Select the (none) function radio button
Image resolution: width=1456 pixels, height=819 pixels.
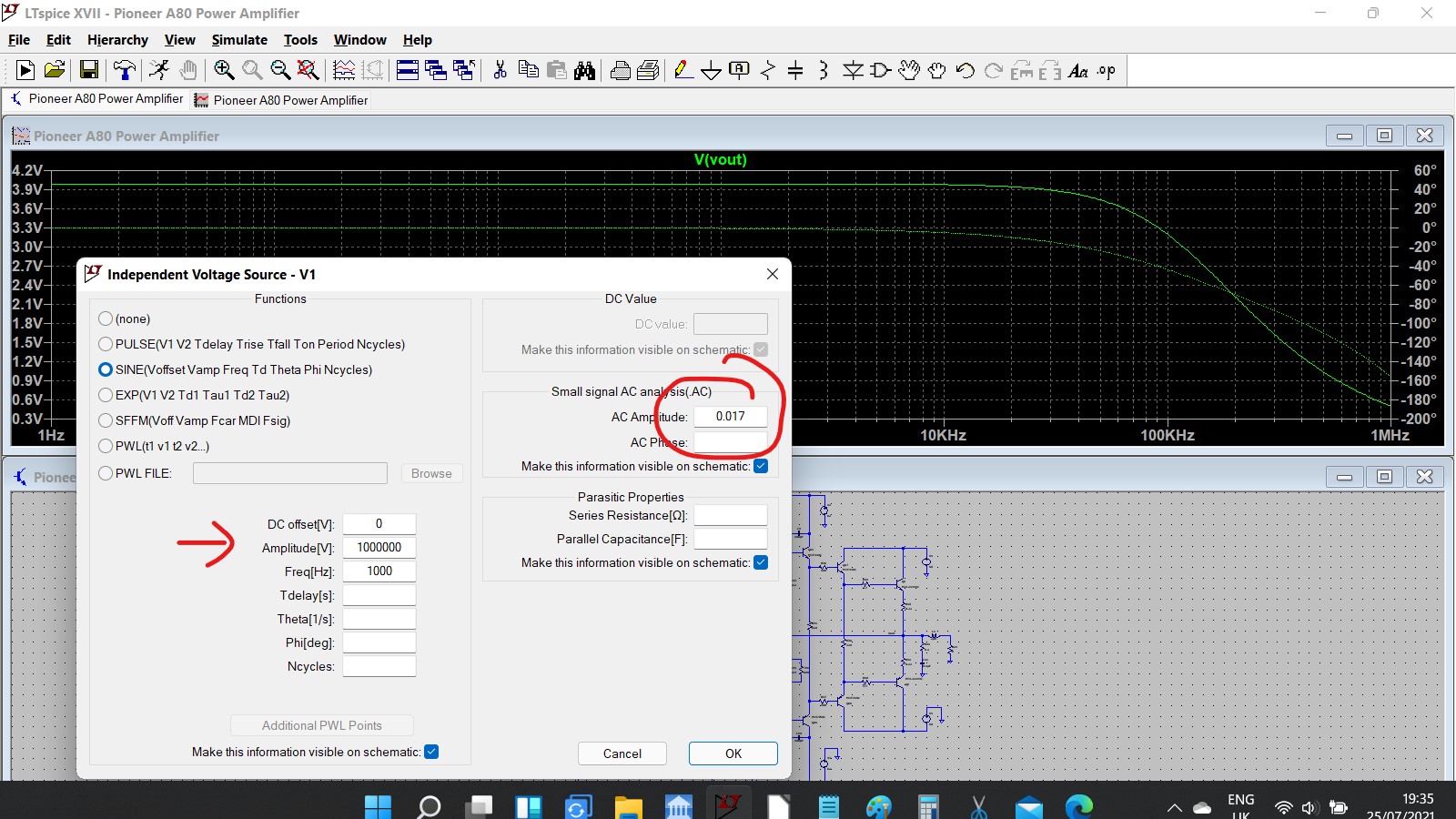(106, 318)
